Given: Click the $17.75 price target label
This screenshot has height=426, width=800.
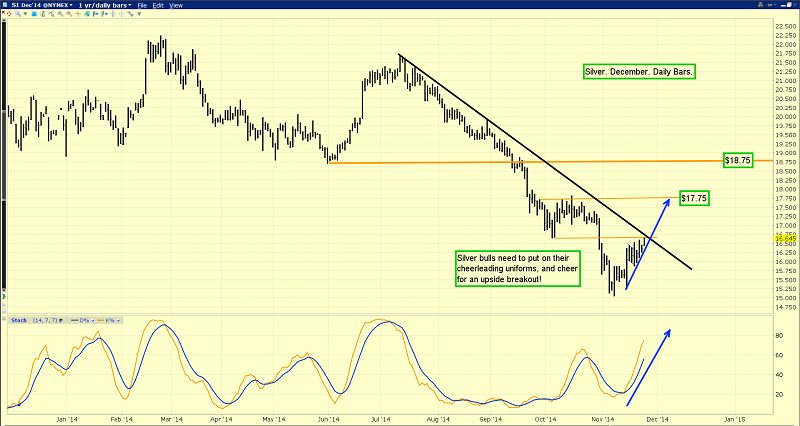Looking at the screenshot, I should tap(694, 198).
